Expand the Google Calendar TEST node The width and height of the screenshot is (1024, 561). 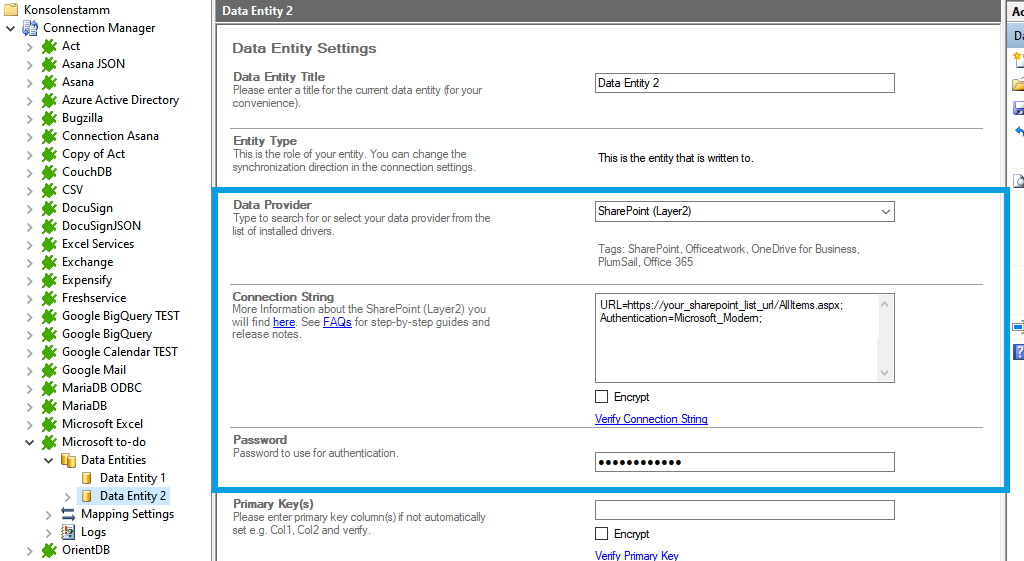pos(29,353)
